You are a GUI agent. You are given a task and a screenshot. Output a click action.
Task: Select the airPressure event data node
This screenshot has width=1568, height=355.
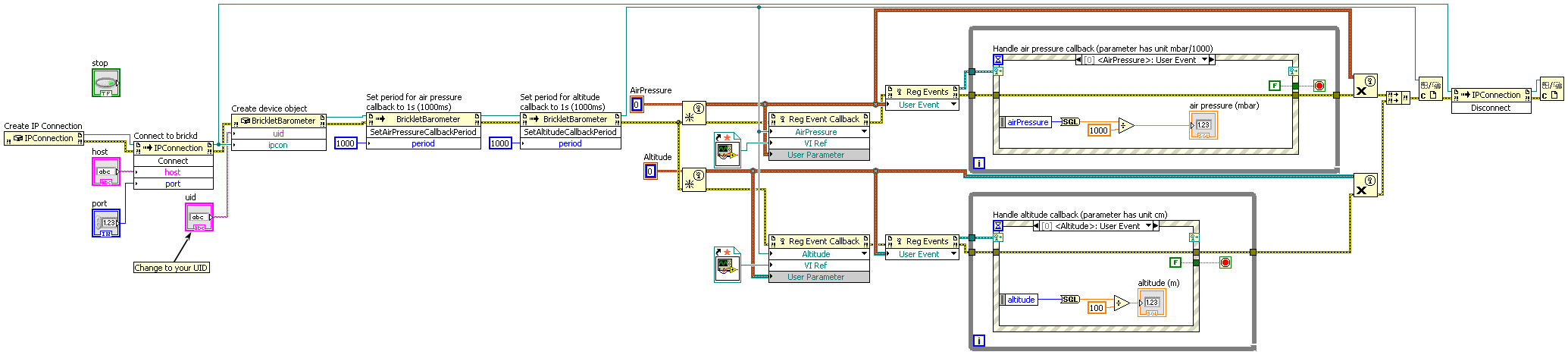(x=1025, y=122)
